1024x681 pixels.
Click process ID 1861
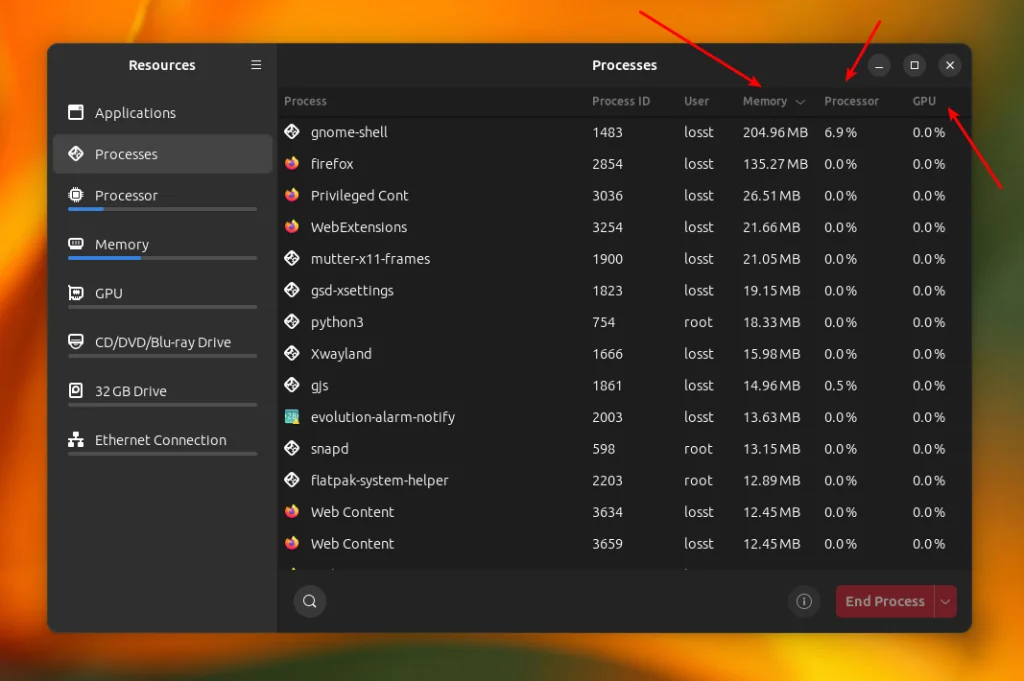pos(607,386)
